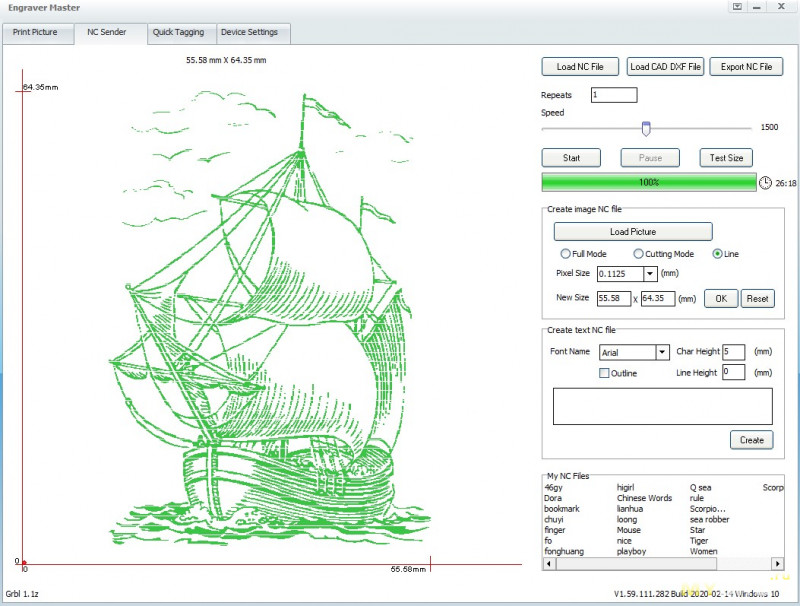Viewport: 800px width, 606px height.
Task: Select the Full Mode radio button
Action: 566,254
